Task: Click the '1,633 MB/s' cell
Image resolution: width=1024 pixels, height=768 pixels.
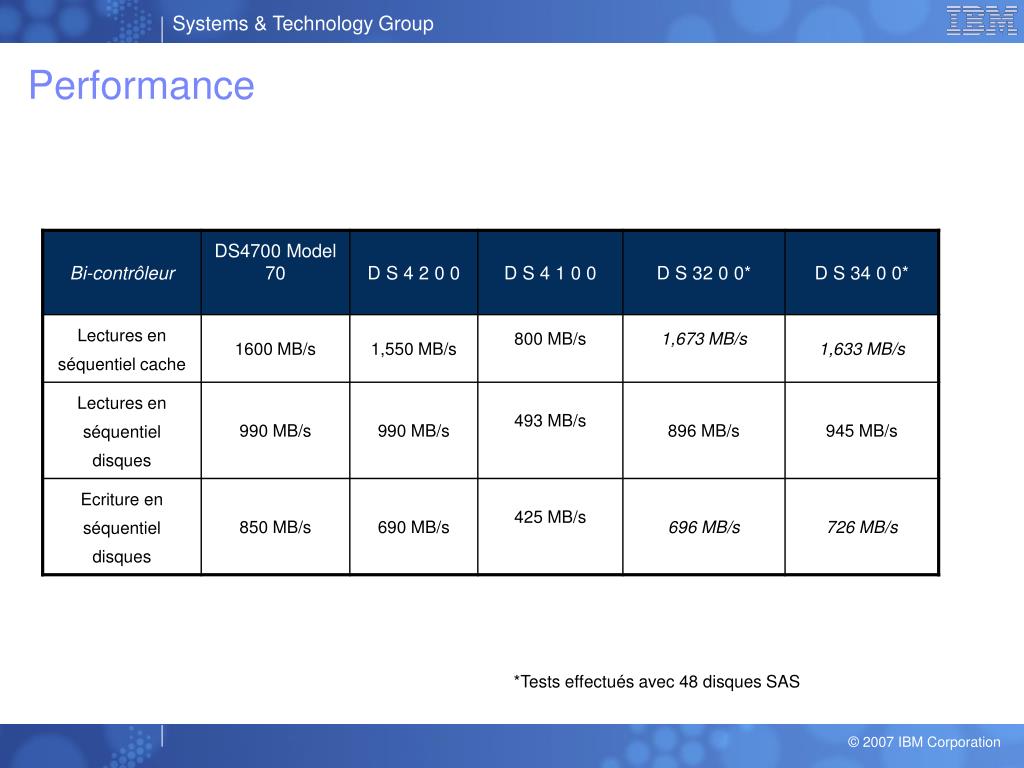Action: click(x=861, y=349)
